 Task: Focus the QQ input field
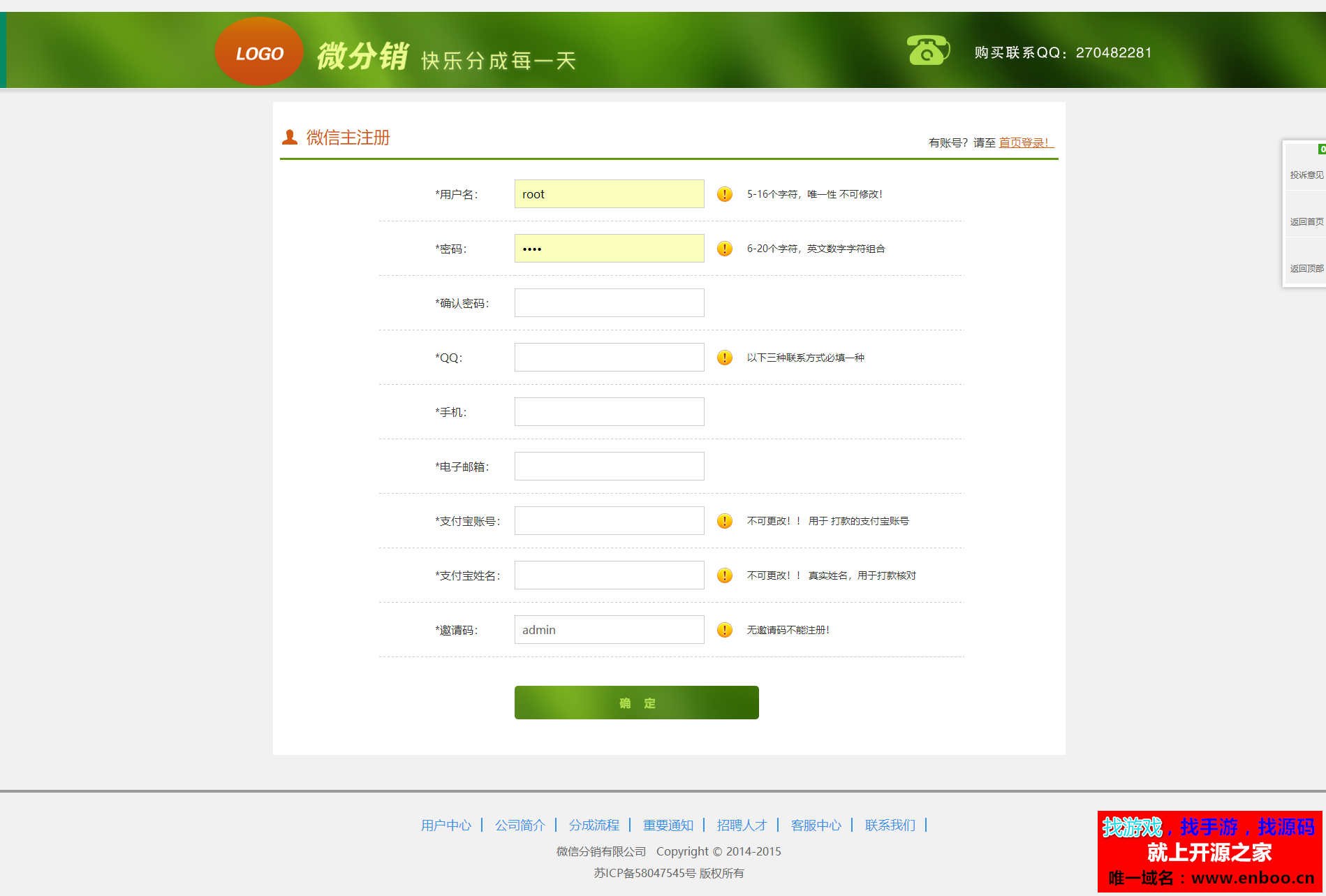tap(609, 358)
